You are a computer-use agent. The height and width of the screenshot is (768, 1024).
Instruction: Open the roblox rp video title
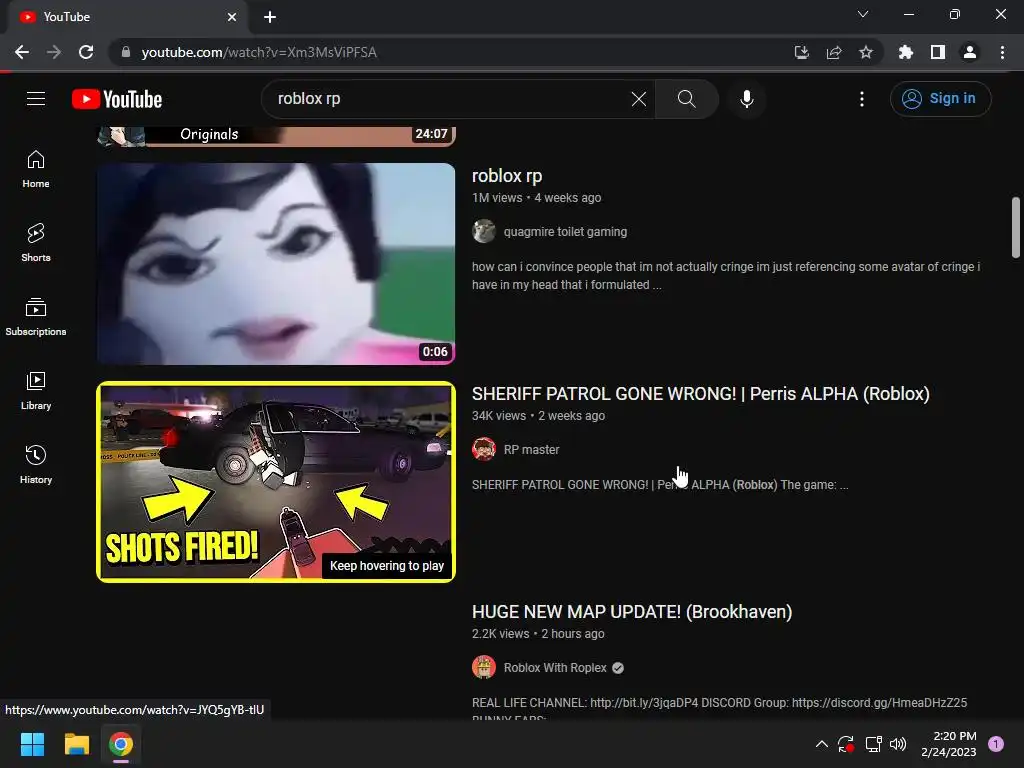[x=507, y=176]
